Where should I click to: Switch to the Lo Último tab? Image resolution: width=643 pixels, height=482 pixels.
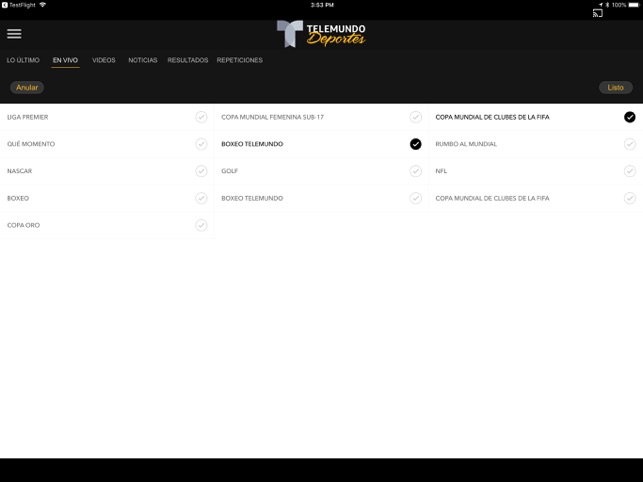23,60
